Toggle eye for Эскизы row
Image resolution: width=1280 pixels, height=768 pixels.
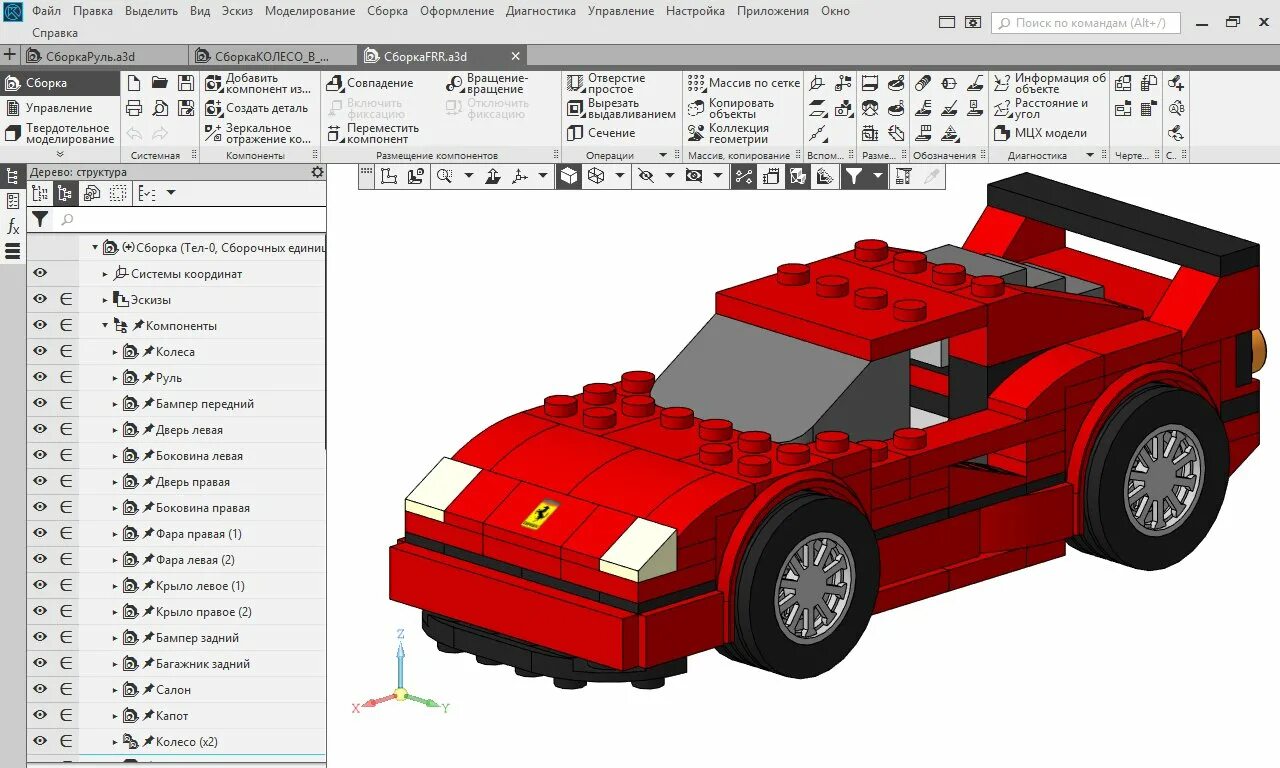40,299
